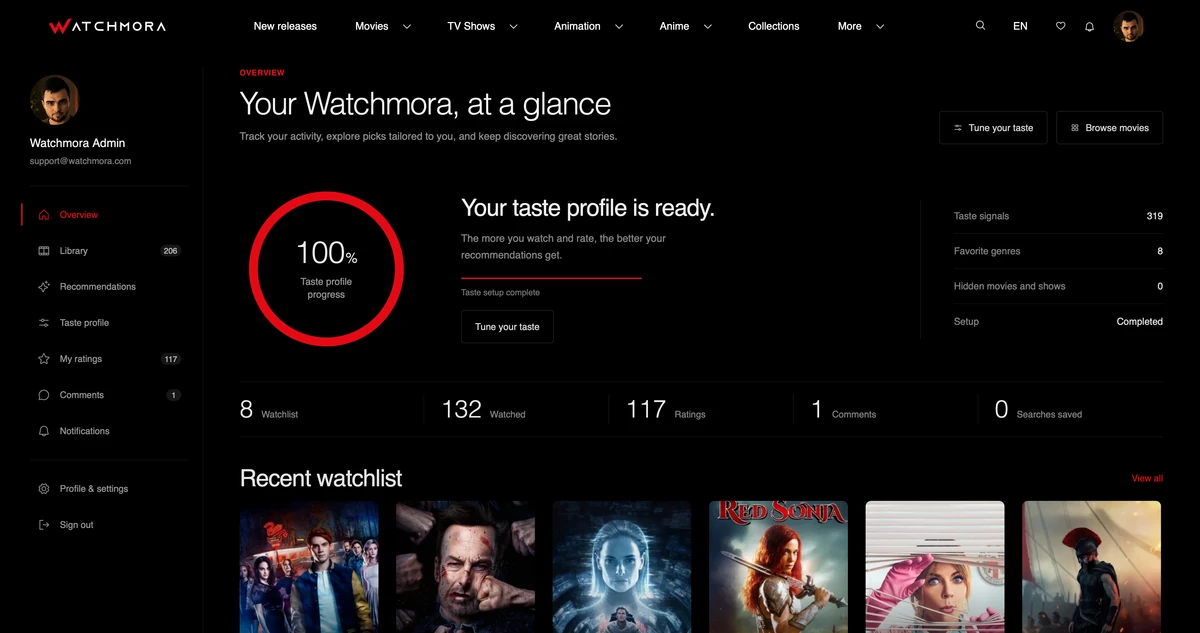This screenshot has width=1200, height=633.
Task: Open the poster of bruised man with fists
Action: pyautogui.click(x=465, y=567)
